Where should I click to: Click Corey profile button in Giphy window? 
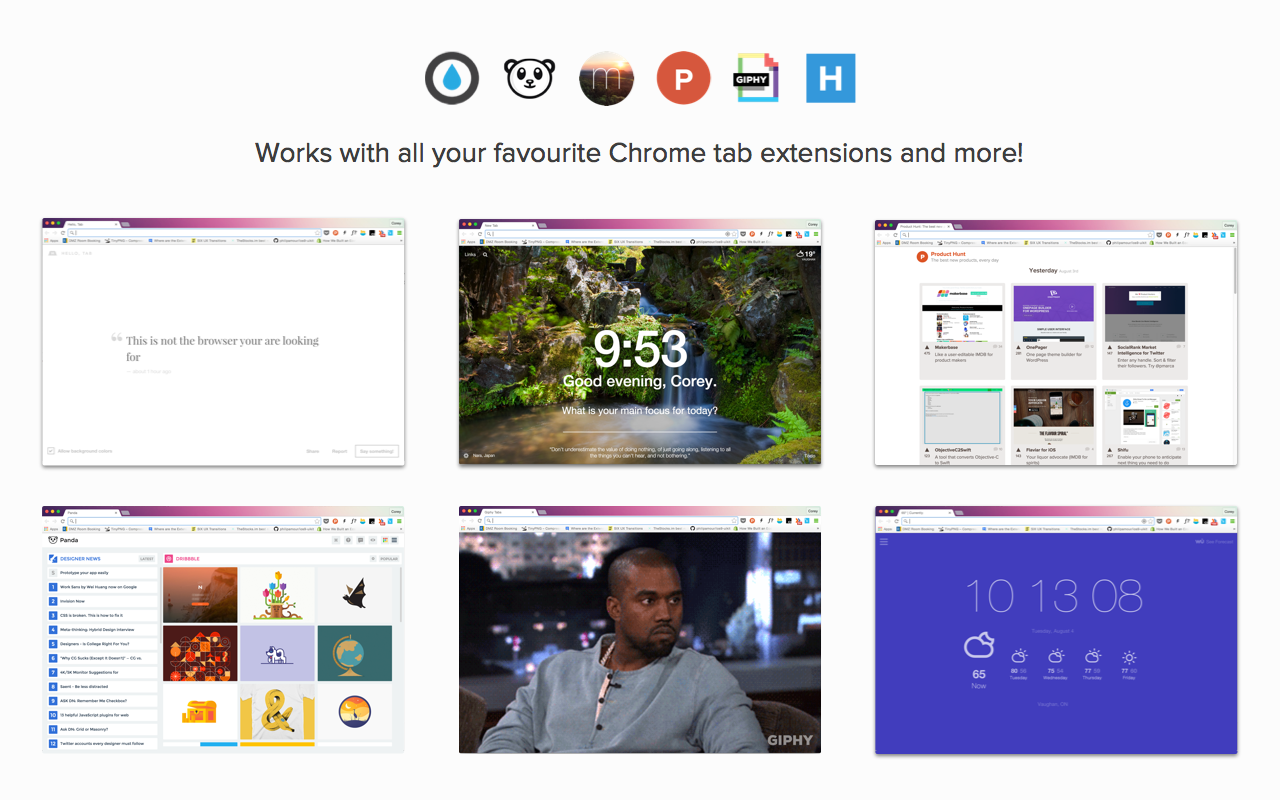point(812,512)
